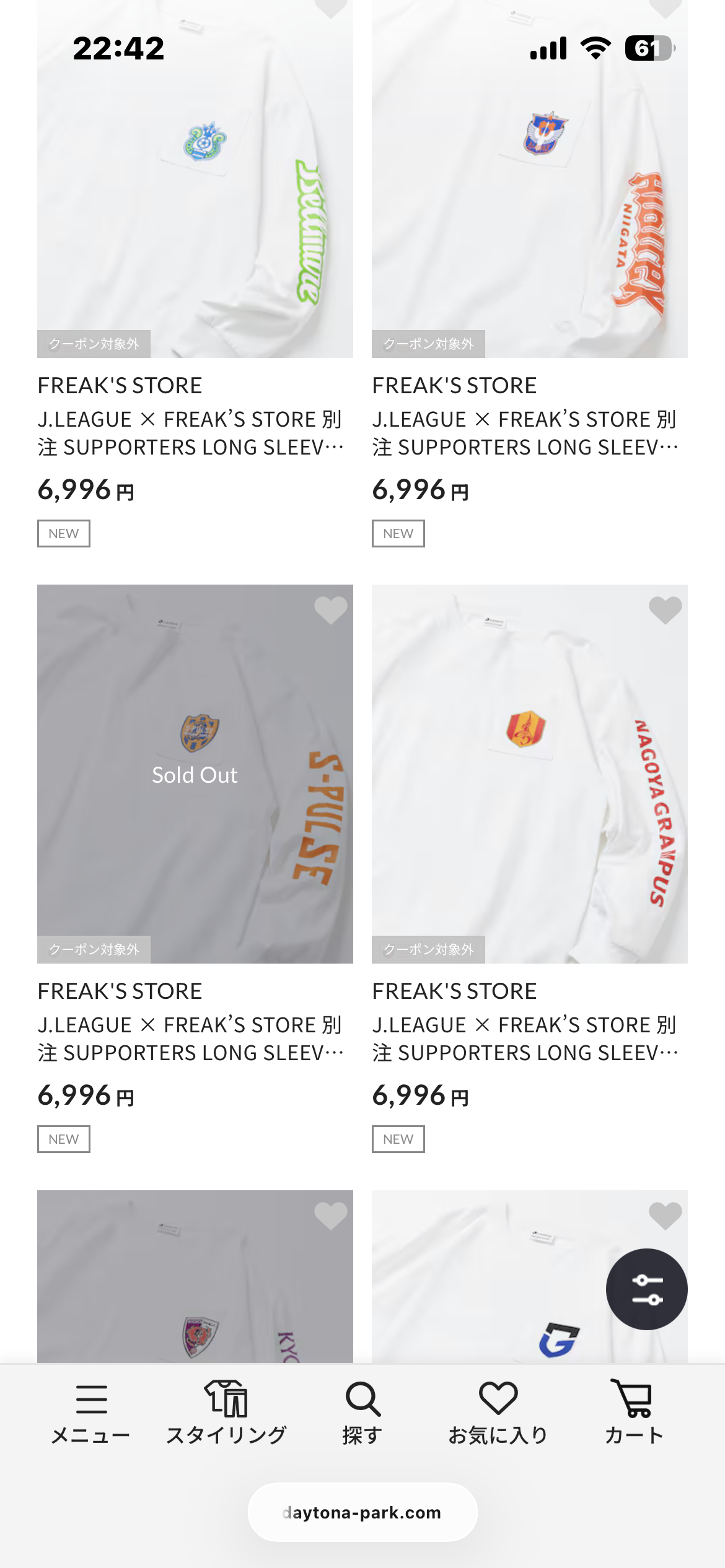Favorite the sold-out S-Pulse shirt heart

pos(330,611)
